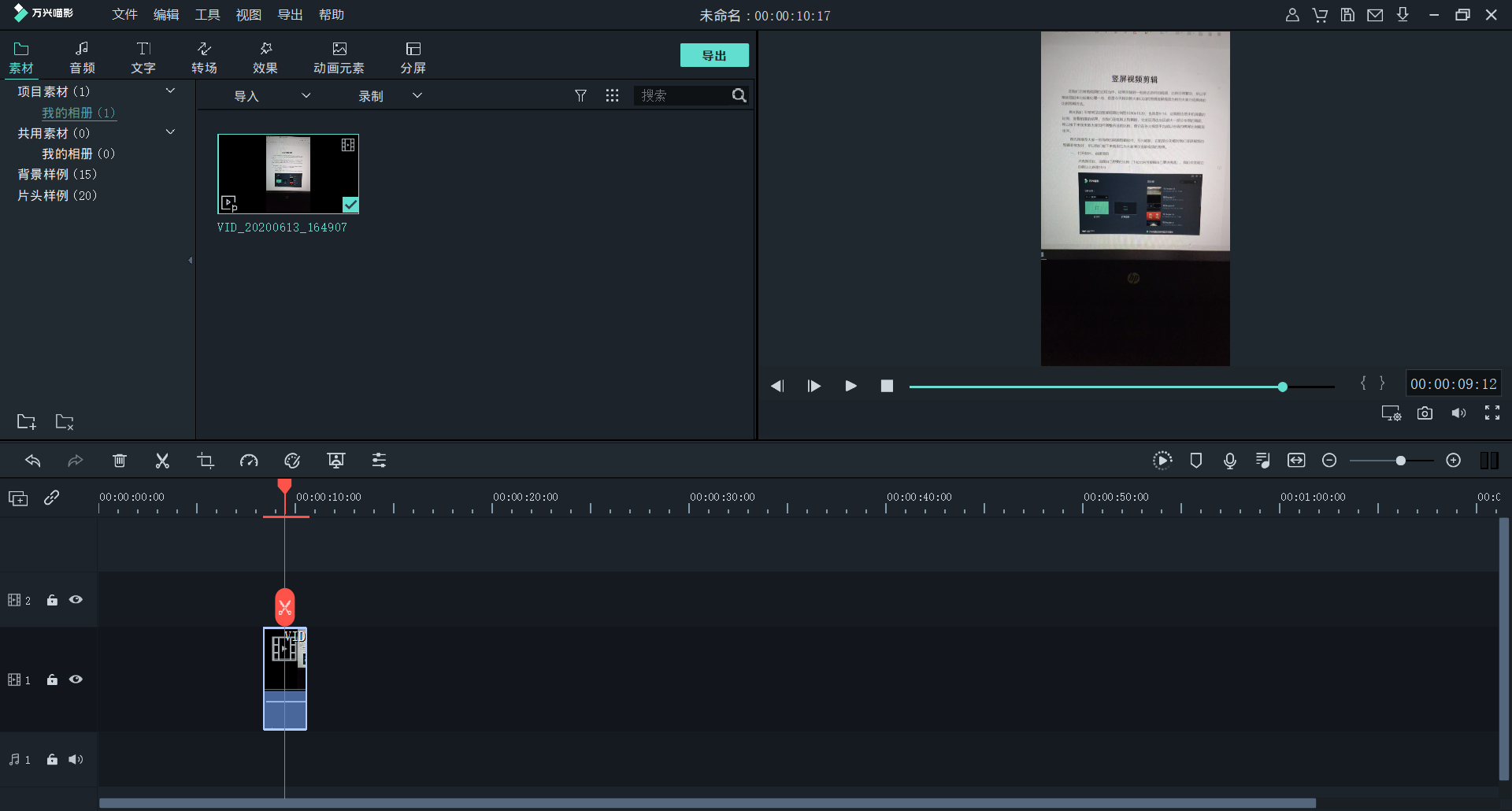The image size is (1512, 811).
Task: Hide video track 2 with eye icon
Action: (76, 600)
